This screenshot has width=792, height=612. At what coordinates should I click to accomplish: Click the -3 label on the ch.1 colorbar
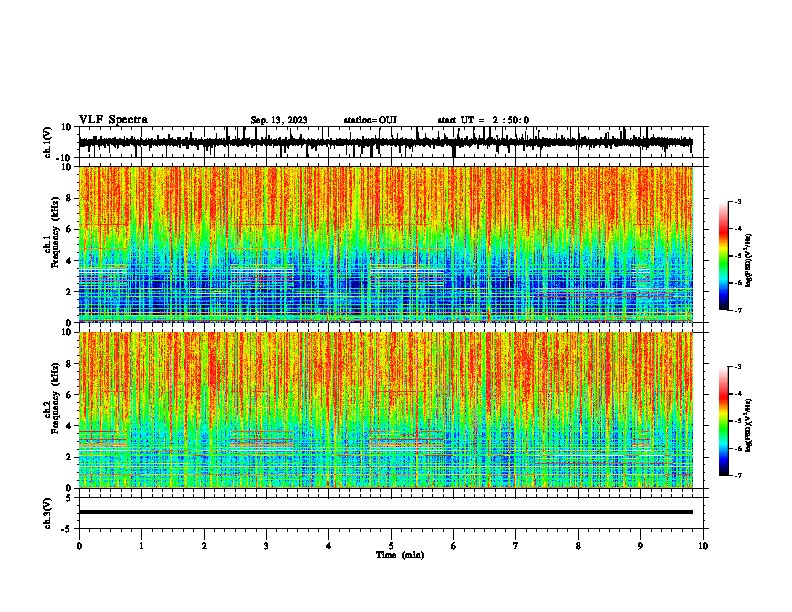click(x=737, y=201)
